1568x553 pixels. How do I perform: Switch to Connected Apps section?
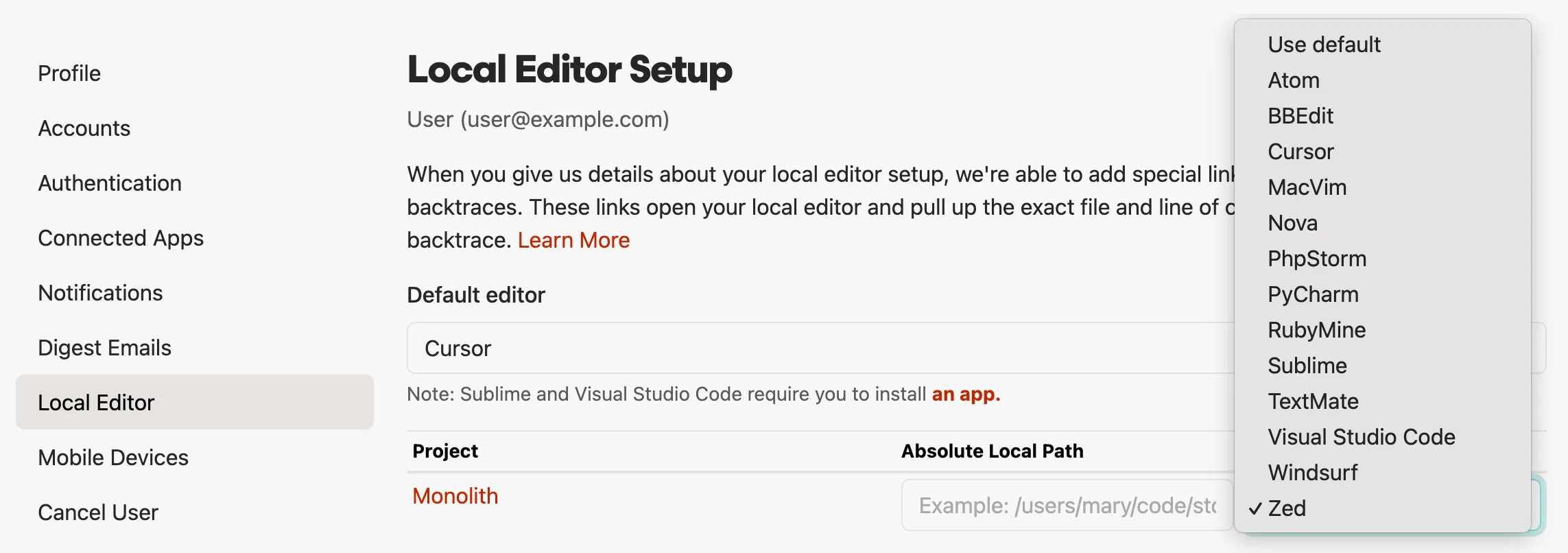[x=121, y=238]
